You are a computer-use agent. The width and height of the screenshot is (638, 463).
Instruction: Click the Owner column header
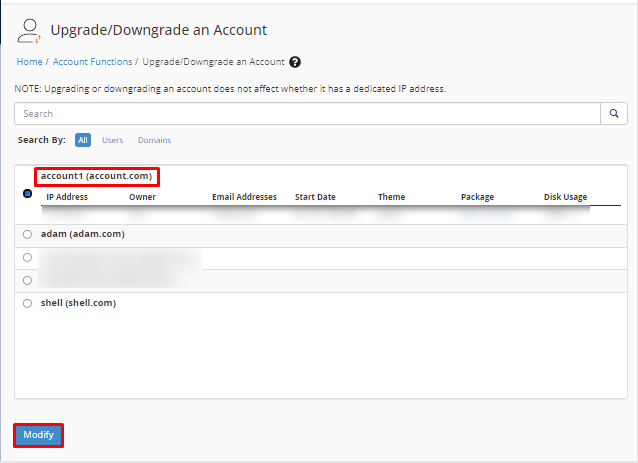[142, 197]
